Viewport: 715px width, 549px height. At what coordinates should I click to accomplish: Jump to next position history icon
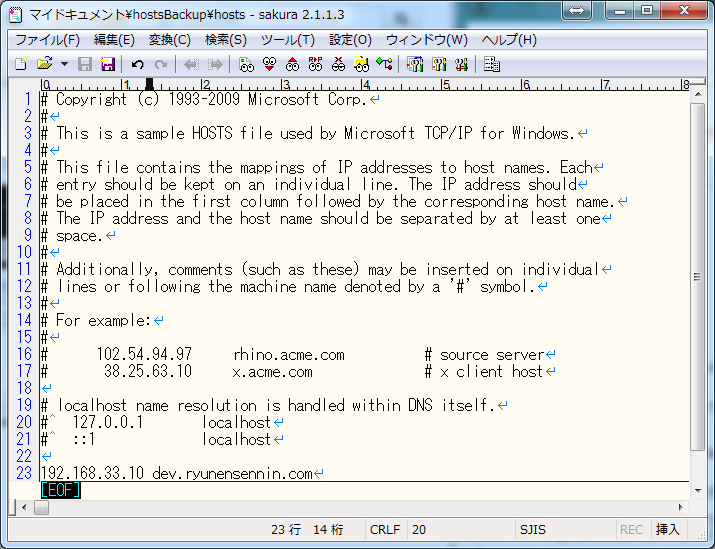point(215,64)
